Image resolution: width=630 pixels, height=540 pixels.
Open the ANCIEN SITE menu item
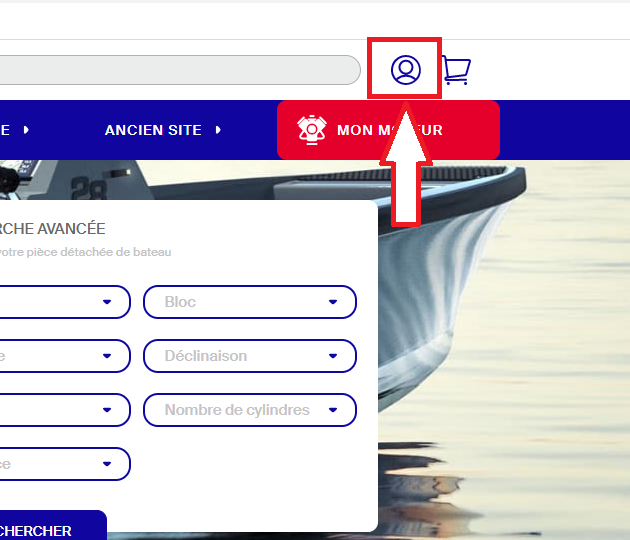(x=153, y=130)
